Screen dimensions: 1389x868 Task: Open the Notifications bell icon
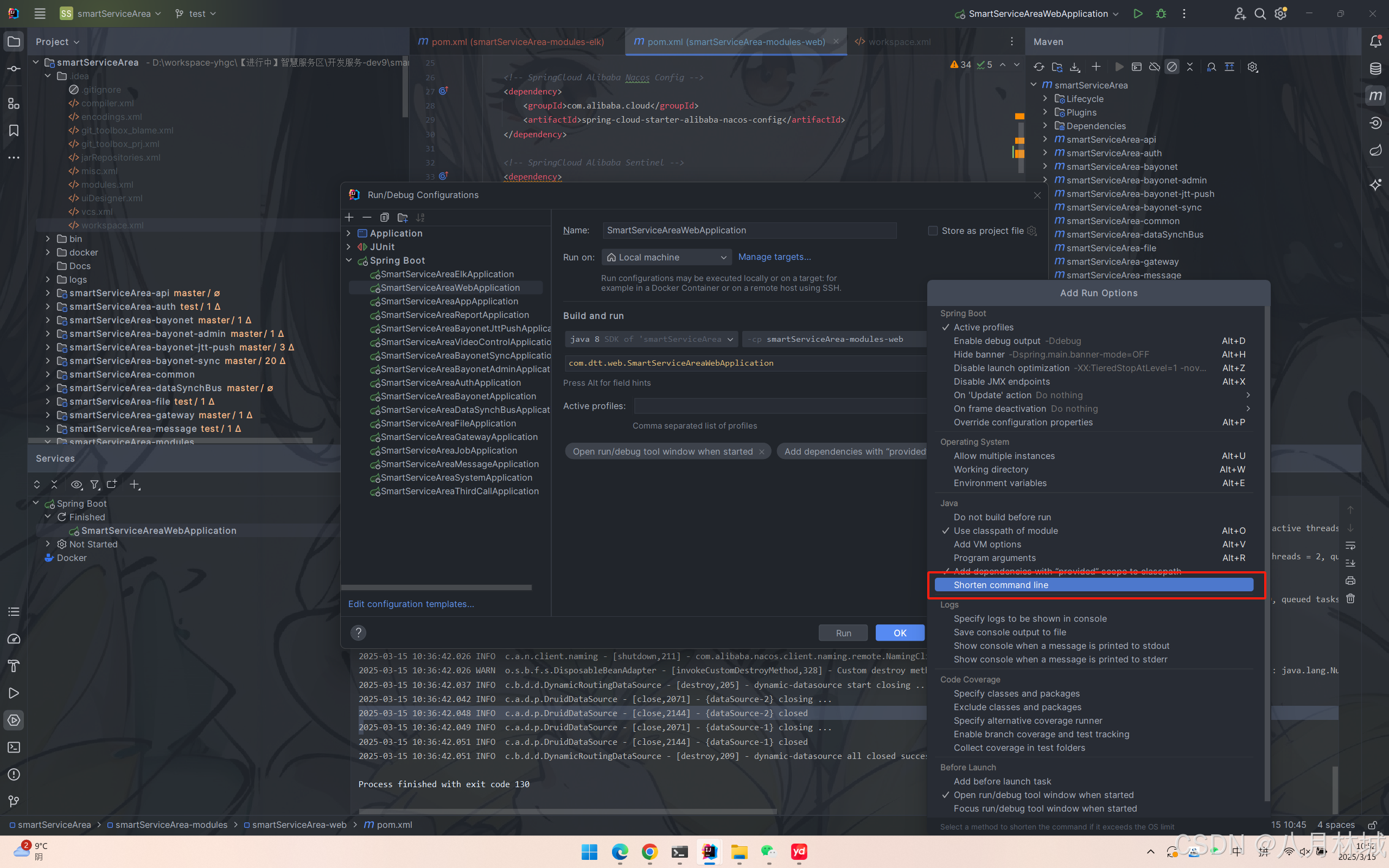tap(1376, 41)
